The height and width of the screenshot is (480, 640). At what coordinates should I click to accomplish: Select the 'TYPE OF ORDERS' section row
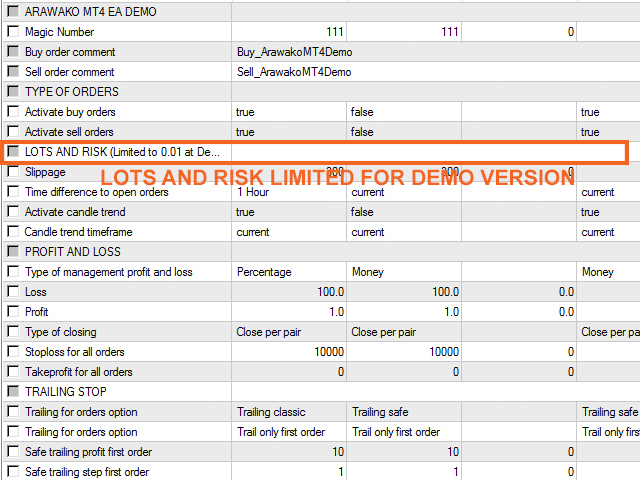coord(321,92)
